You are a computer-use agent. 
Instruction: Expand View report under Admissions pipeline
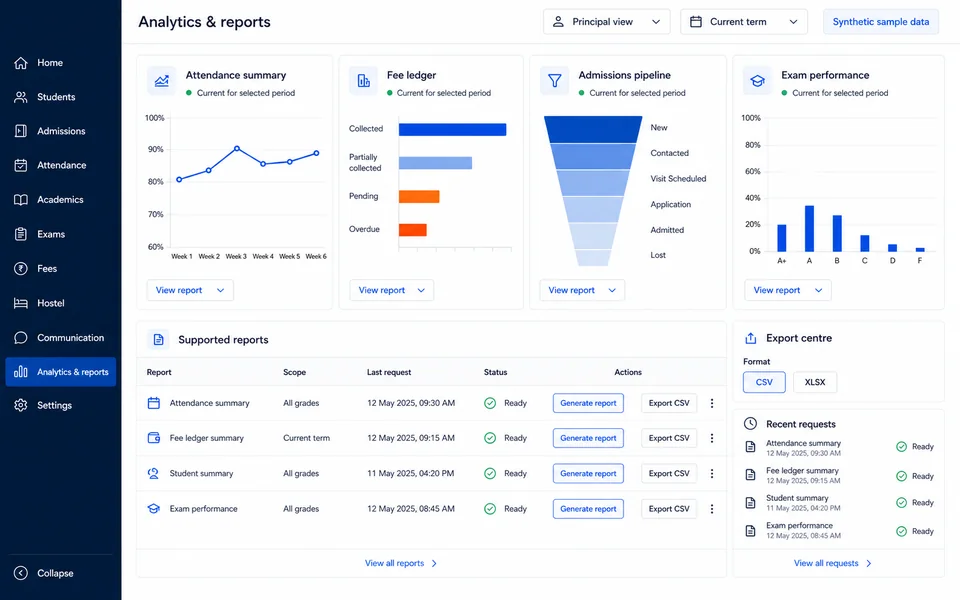(582, 290)
